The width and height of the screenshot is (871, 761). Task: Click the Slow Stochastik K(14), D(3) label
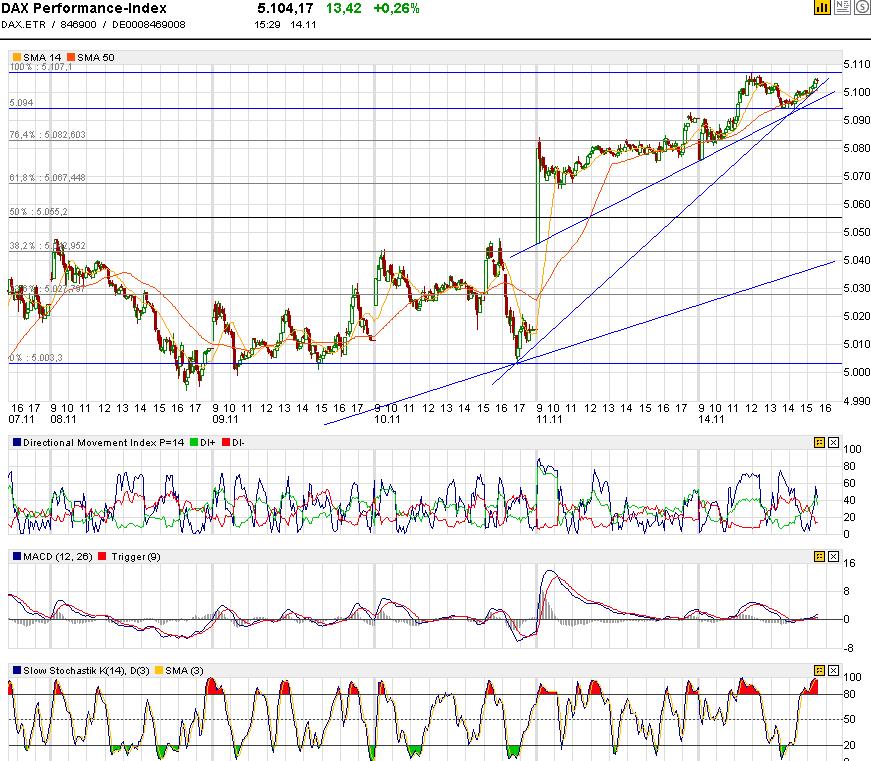[86, 670]
